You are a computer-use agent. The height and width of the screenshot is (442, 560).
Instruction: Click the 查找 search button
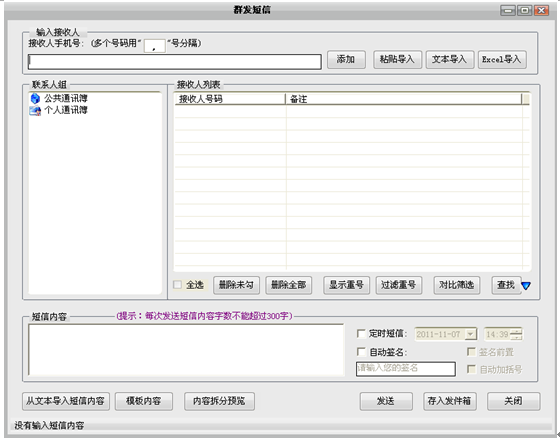[x=506, y=285]
